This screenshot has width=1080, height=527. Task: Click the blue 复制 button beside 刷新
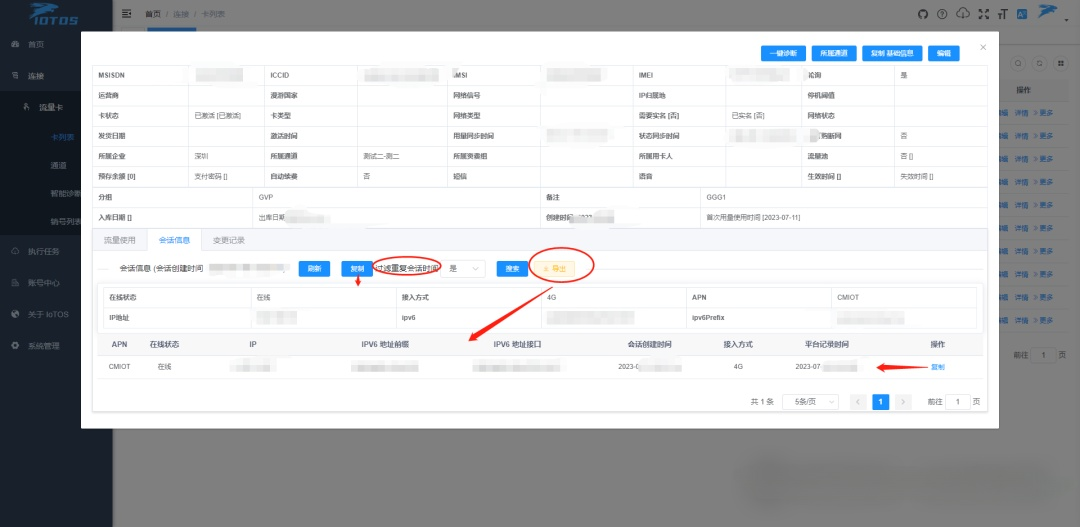pos(357,269)
